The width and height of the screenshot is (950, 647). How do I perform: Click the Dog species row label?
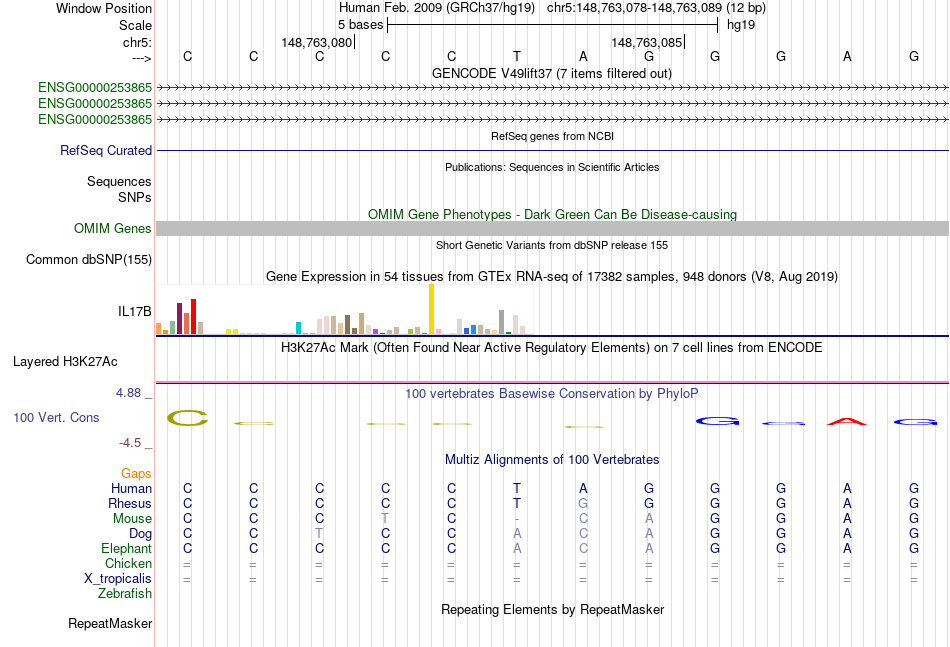(141, 534)
